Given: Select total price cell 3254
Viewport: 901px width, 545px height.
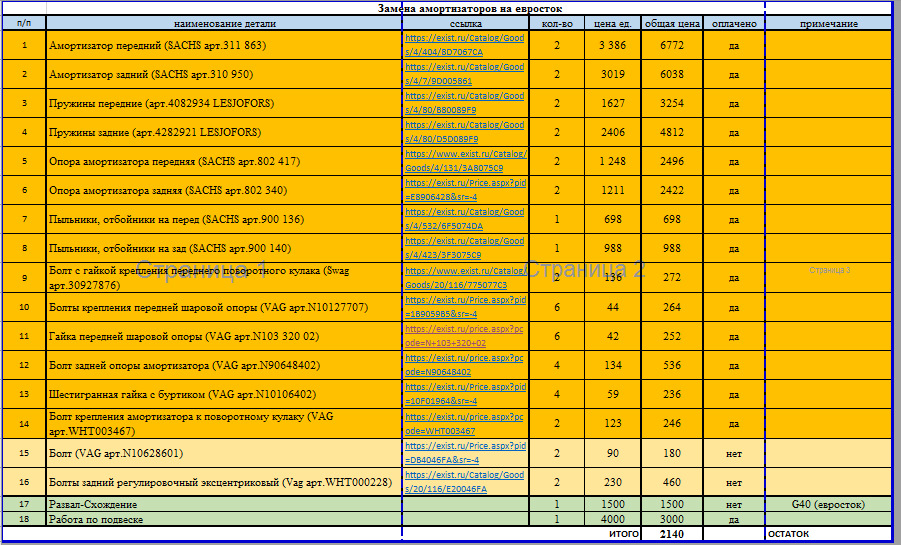Looking at the screenshot, I should click(672, 103).
